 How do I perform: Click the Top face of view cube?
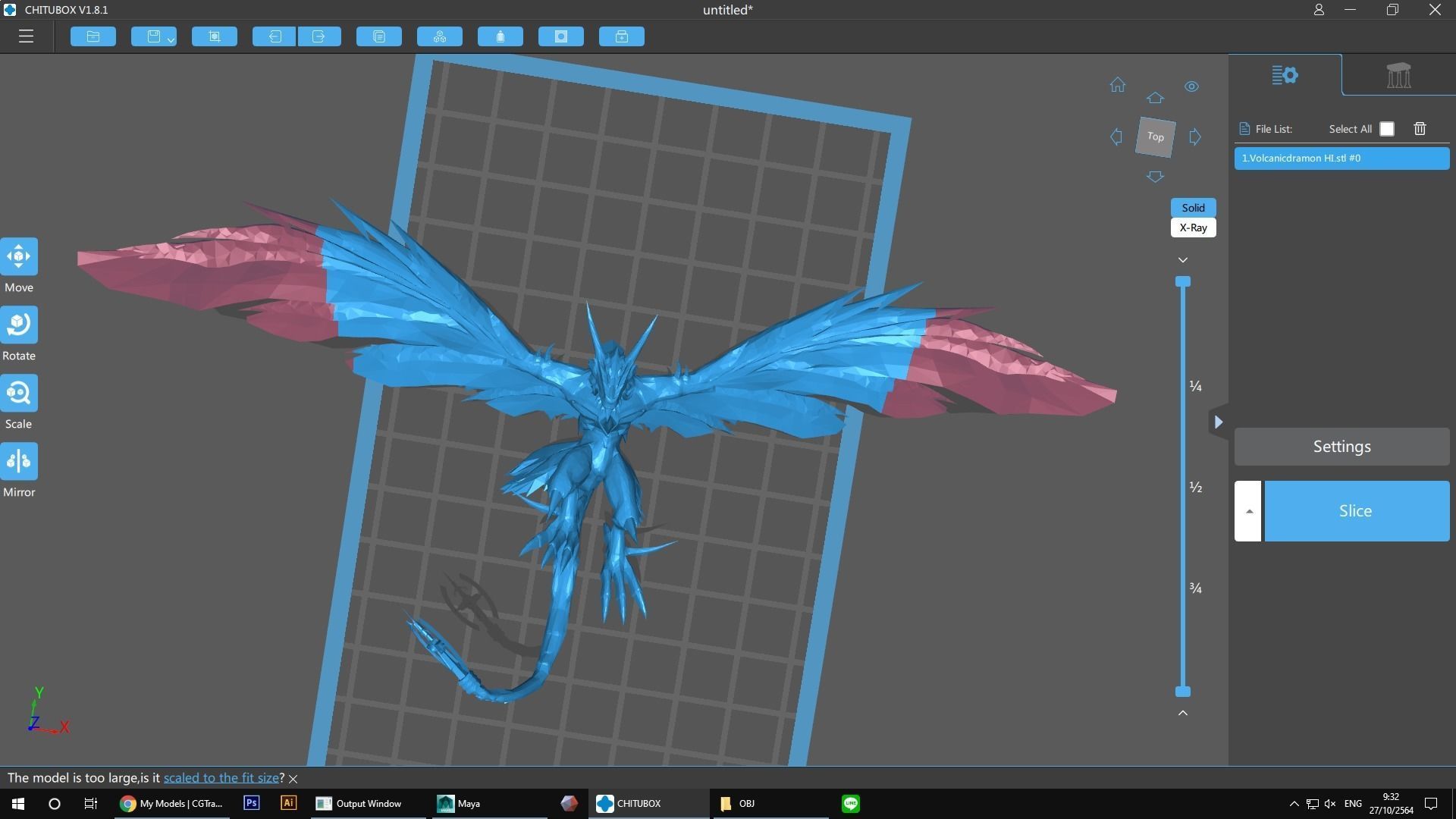1156,137
